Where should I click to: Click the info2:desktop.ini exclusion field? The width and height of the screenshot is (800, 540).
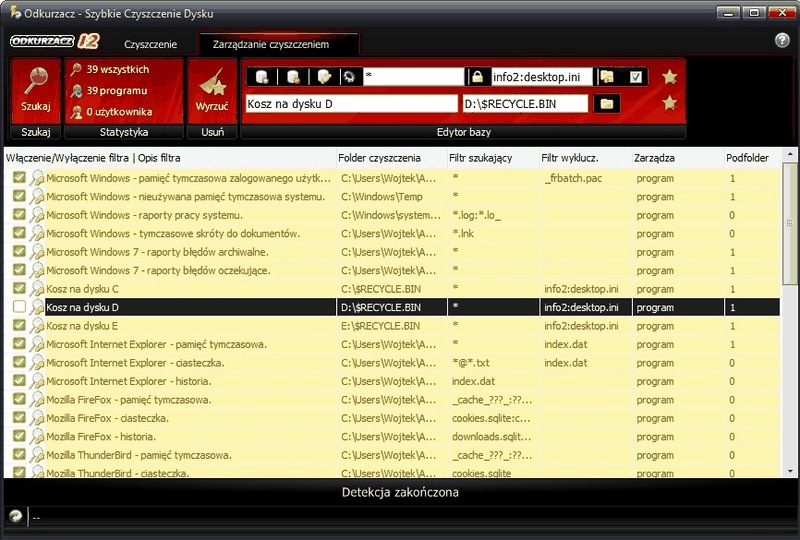click(x=542, y=77)
